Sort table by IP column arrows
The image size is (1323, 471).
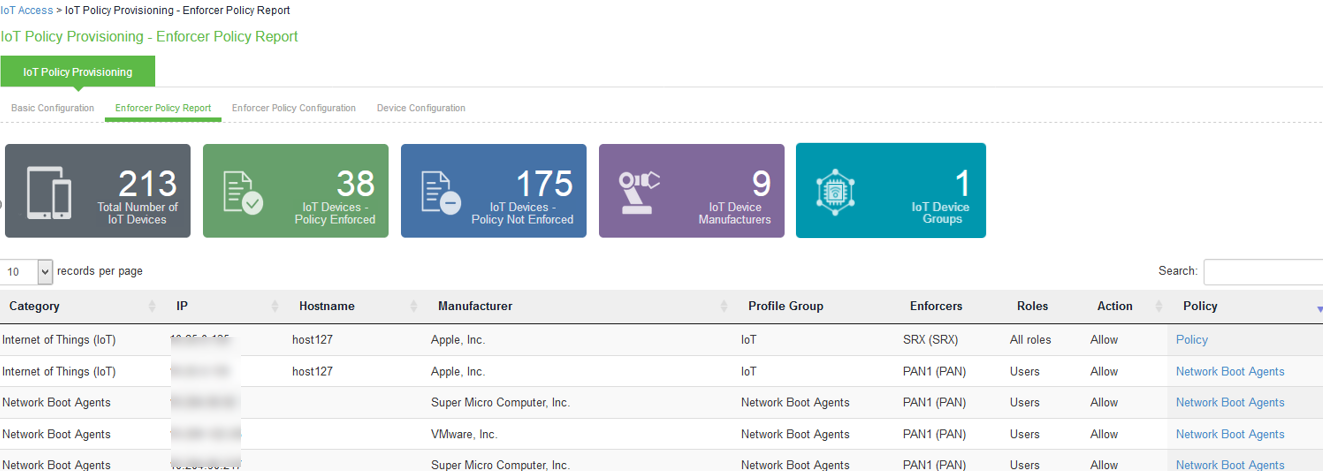[275, 306]
